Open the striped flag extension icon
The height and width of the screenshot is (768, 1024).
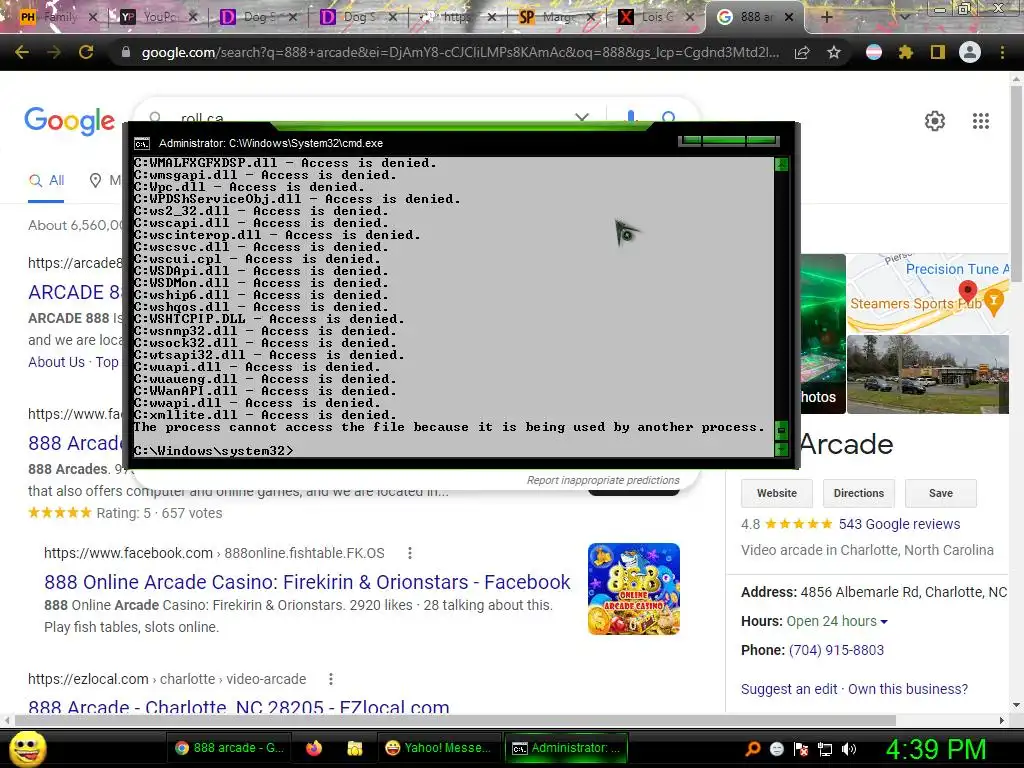pyautogui.click(x=874, y=52)
